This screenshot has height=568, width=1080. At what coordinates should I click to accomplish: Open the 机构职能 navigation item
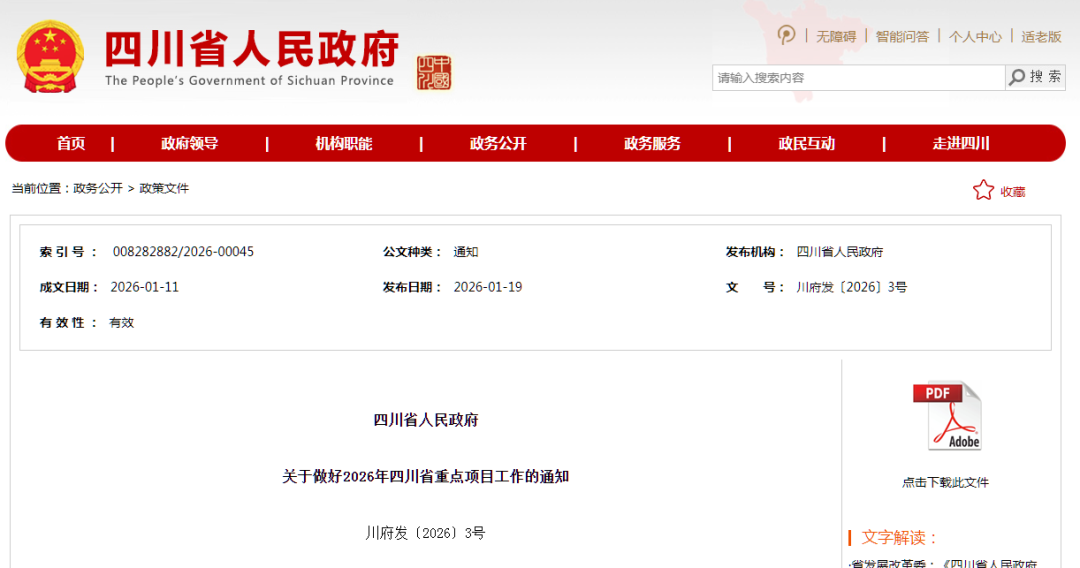(x=343, y=143)
